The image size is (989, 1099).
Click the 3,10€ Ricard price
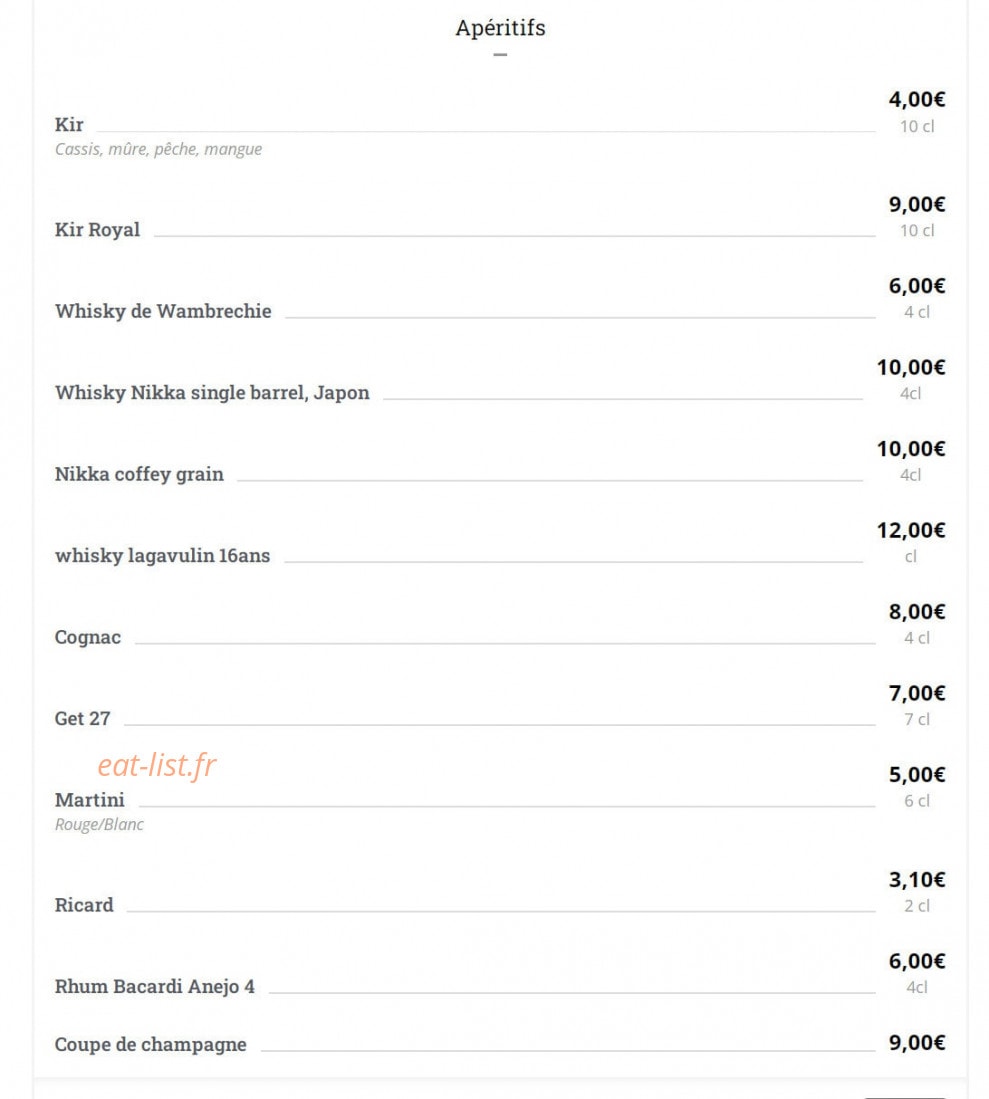click(x=917, y=880)
